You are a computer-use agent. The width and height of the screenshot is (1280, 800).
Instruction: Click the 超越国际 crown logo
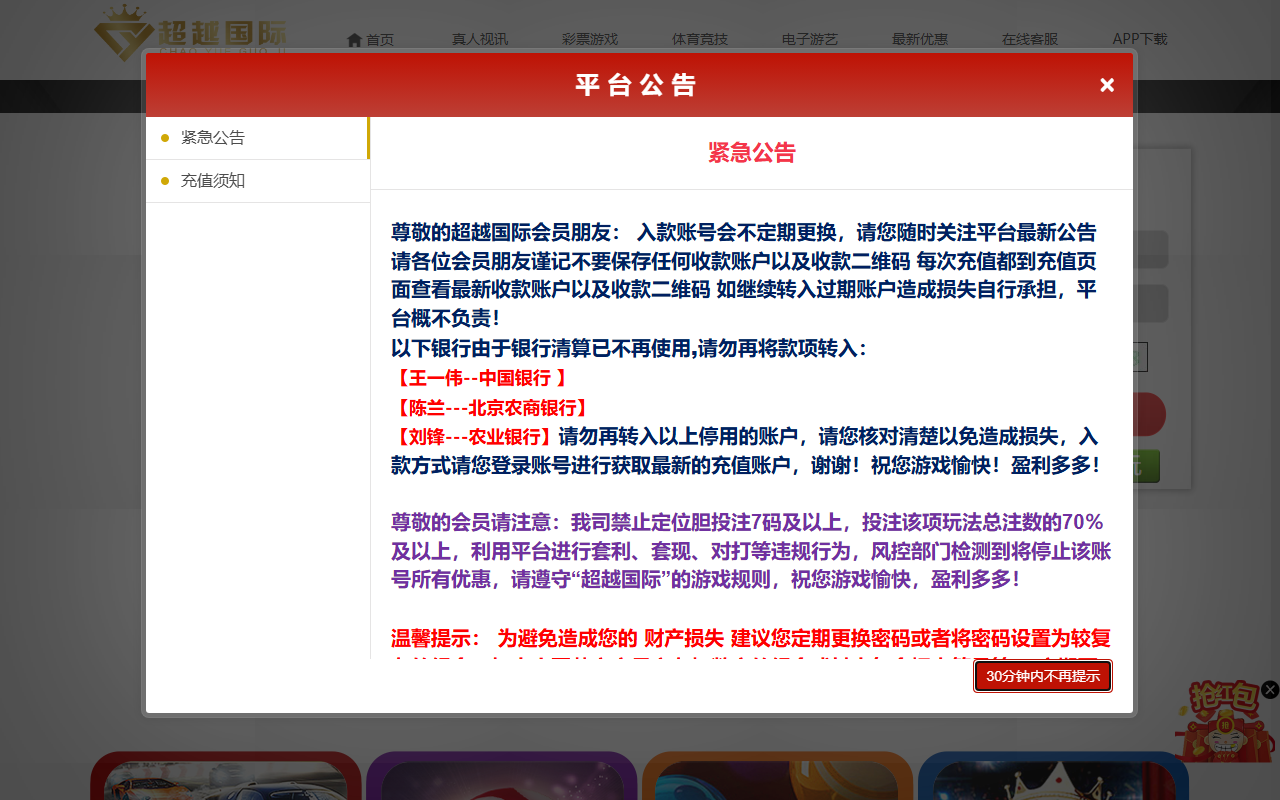point(190,30)
